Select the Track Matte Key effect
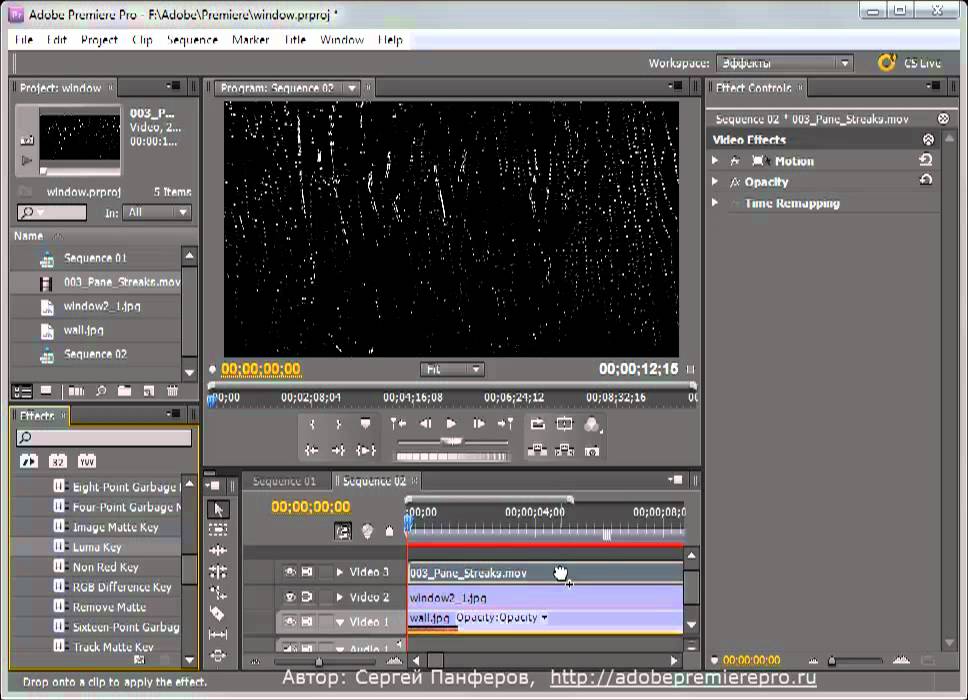Image resolution: width=968 pixels, height=700 pixels. coord(113,647)
